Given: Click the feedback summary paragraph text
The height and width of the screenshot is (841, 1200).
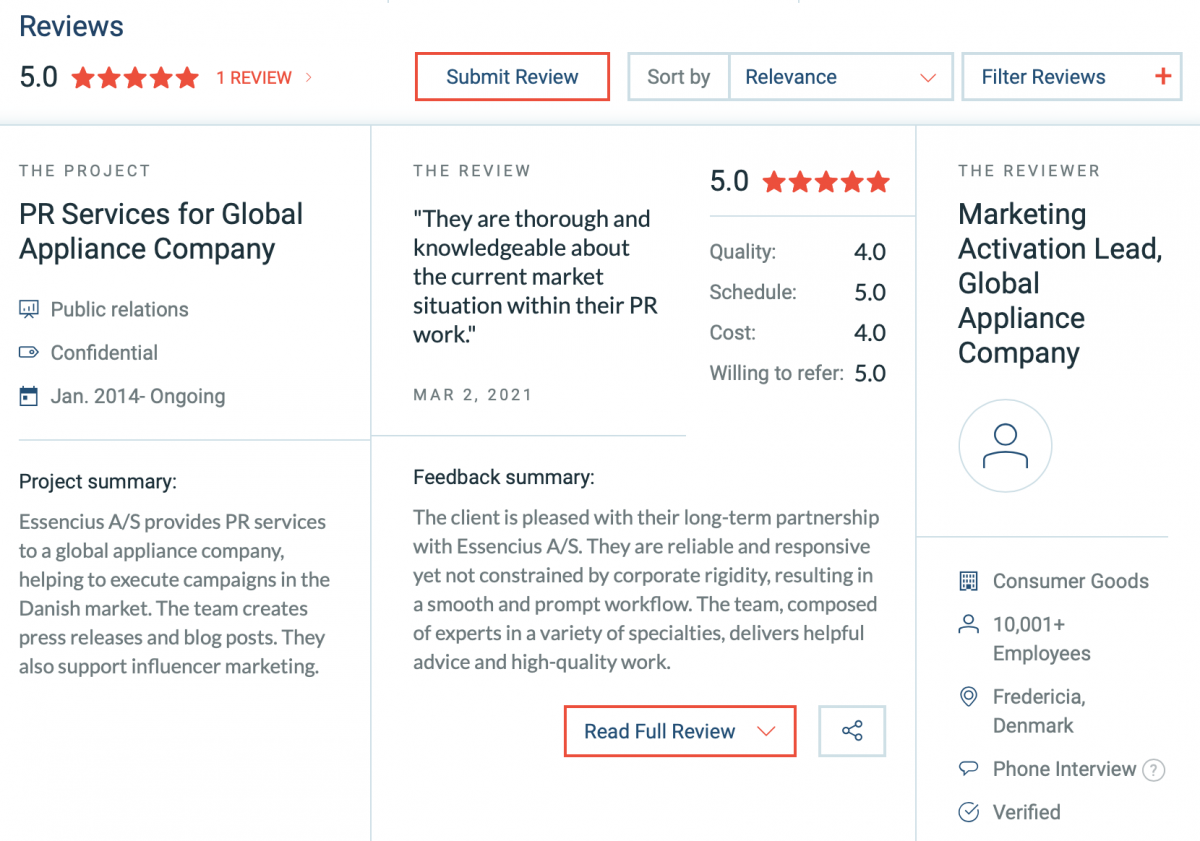Looking at the screenshot, I should 646,590.
